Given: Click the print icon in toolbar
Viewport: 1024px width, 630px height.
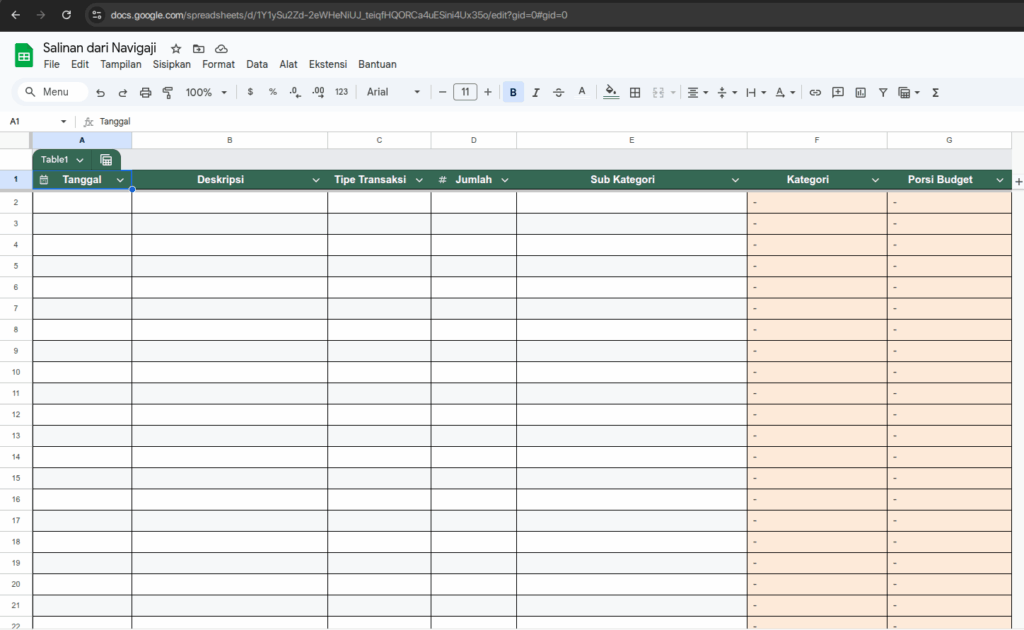Looking at the screenshot, I should 145,92.
